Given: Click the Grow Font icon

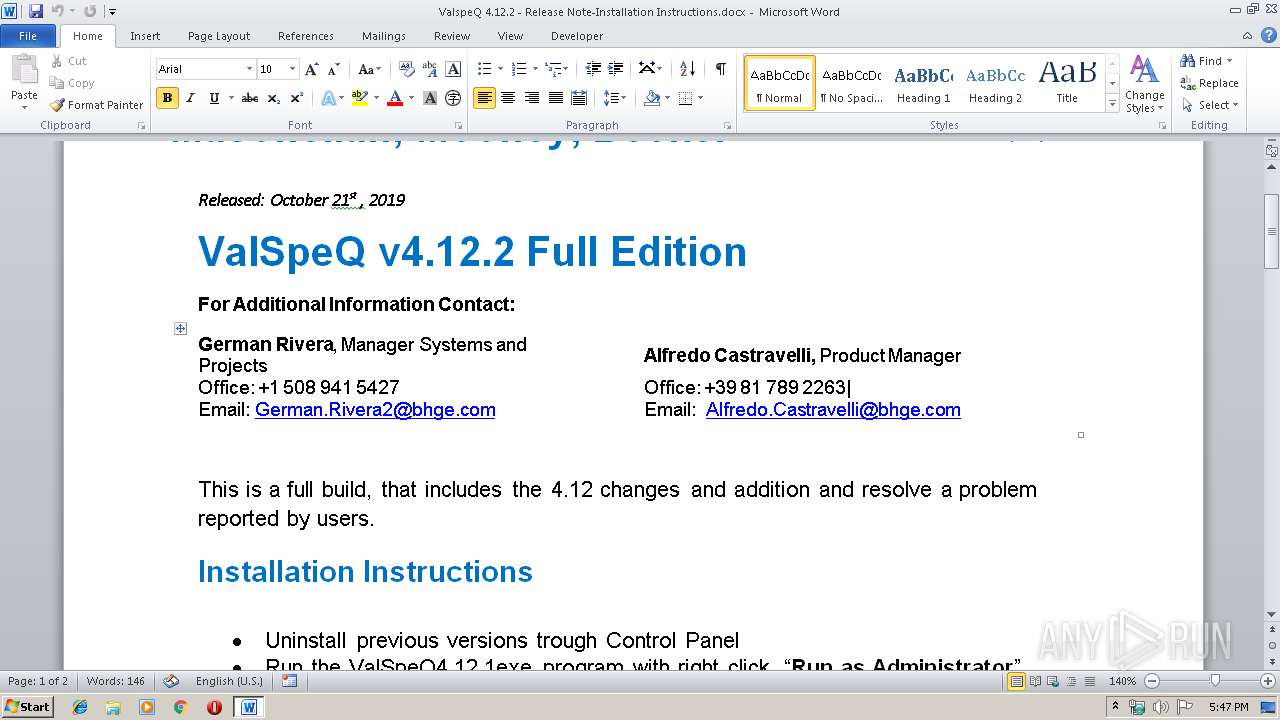Looking at the screenshot, I should [x=312, y=69].
